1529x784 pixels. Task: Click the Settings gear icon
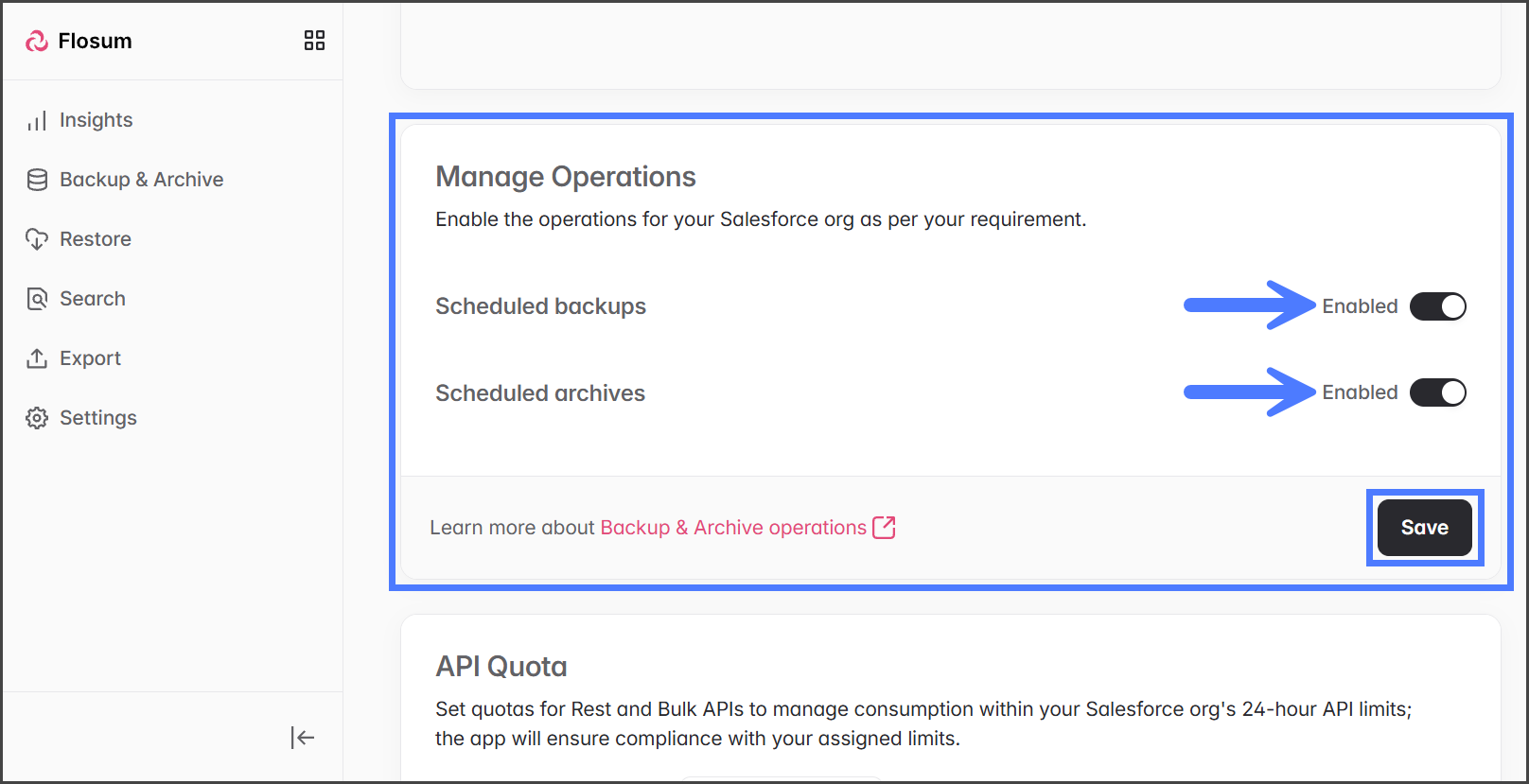37,418
